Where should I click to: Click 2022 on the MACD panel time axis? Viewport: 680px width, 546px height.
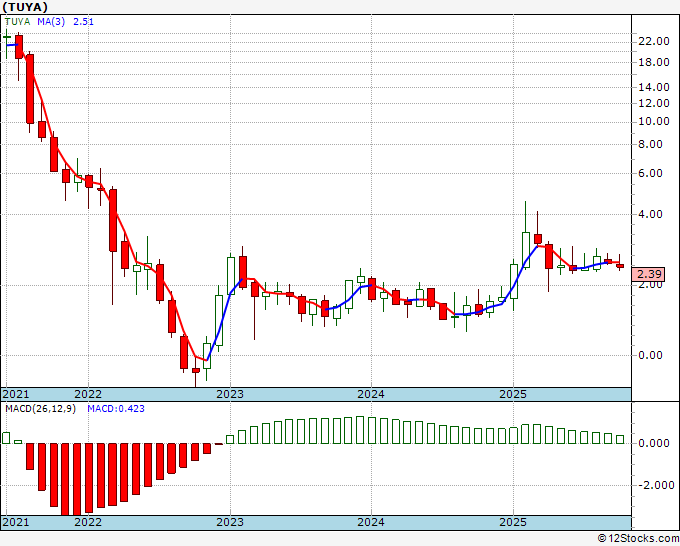coord(88,522)
